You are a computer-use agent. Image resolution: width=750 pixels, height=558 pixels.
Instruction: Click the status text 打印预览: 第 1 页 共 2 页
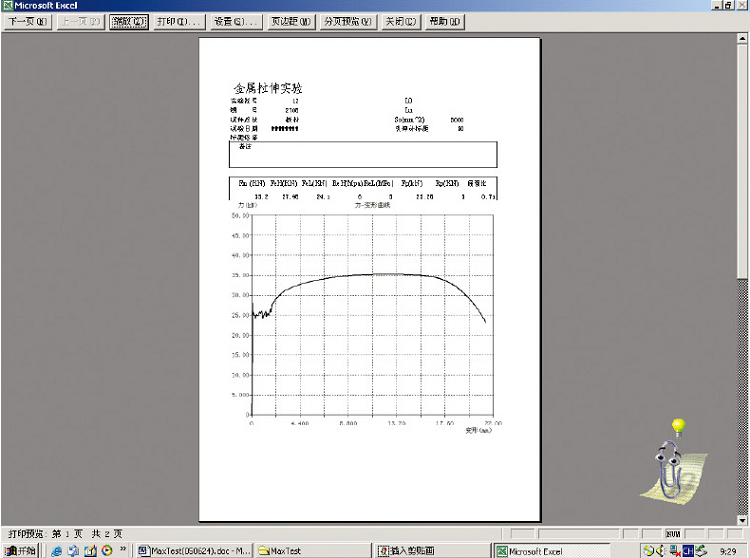click(x=65, y=534)
